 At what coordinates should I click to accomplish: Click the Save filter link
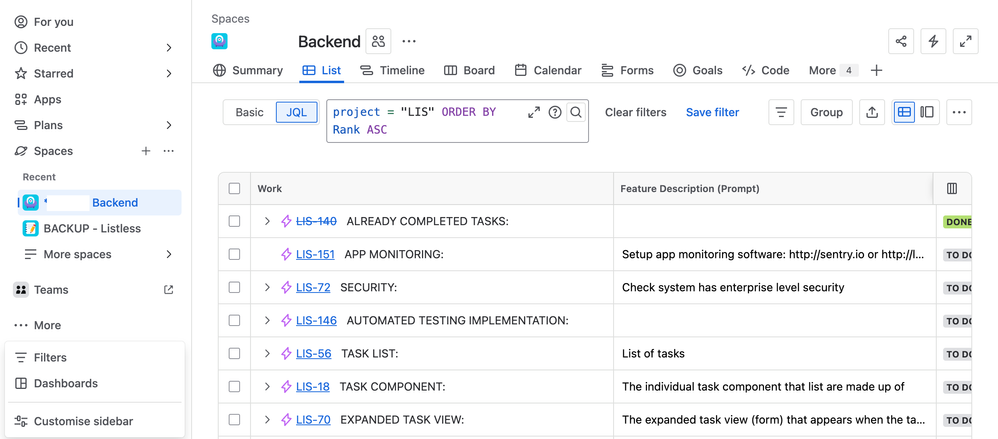(712, 113)
